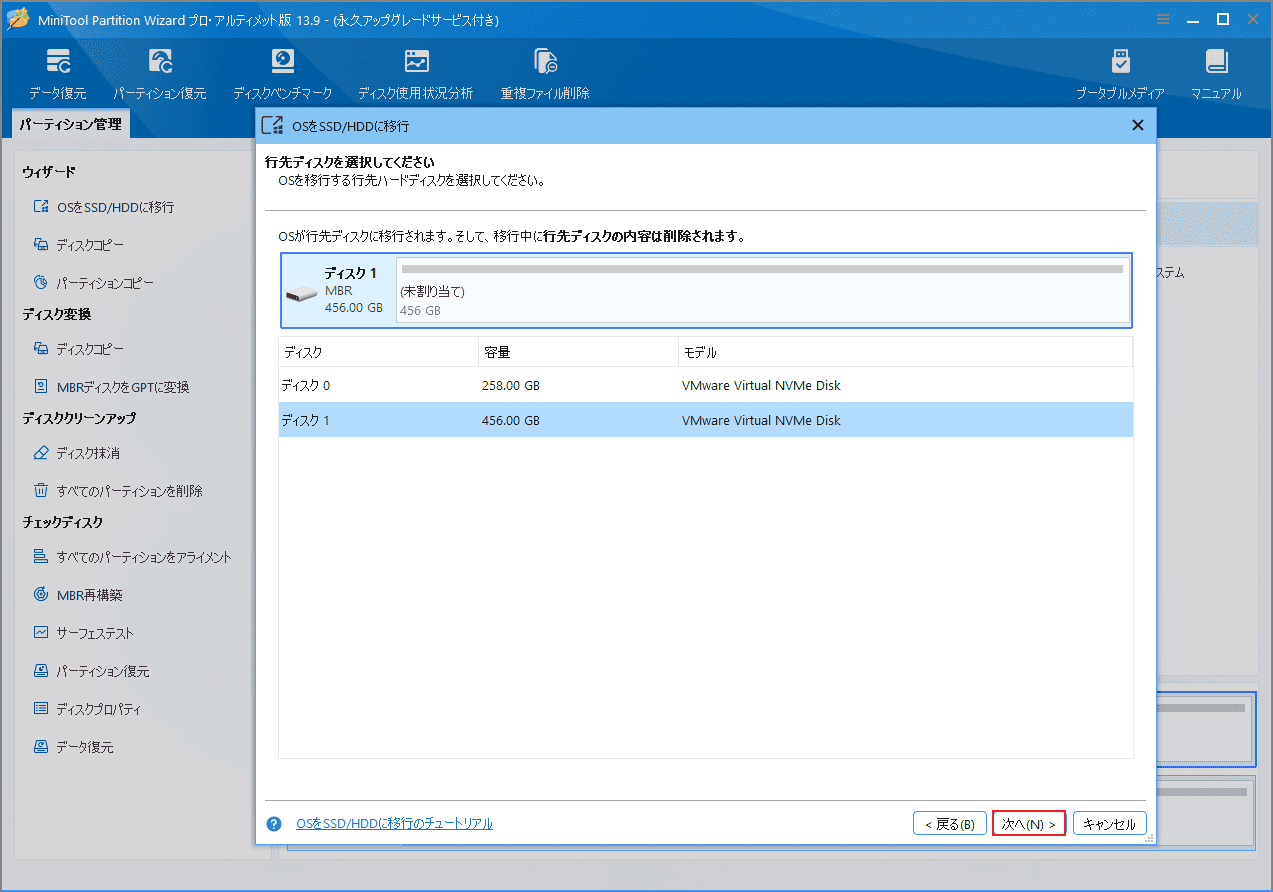The image size is (1273, 892).
Task: Click the ディスク column header
Action: pyautogui.click(x=378, y=352)
